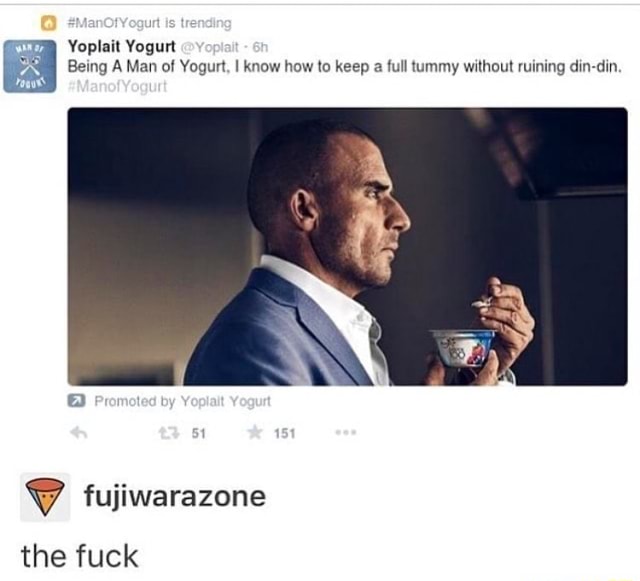The height and width of the screenshot is (581, 640).
Task: Click the retweet count of 51
Action: [198, 433]
